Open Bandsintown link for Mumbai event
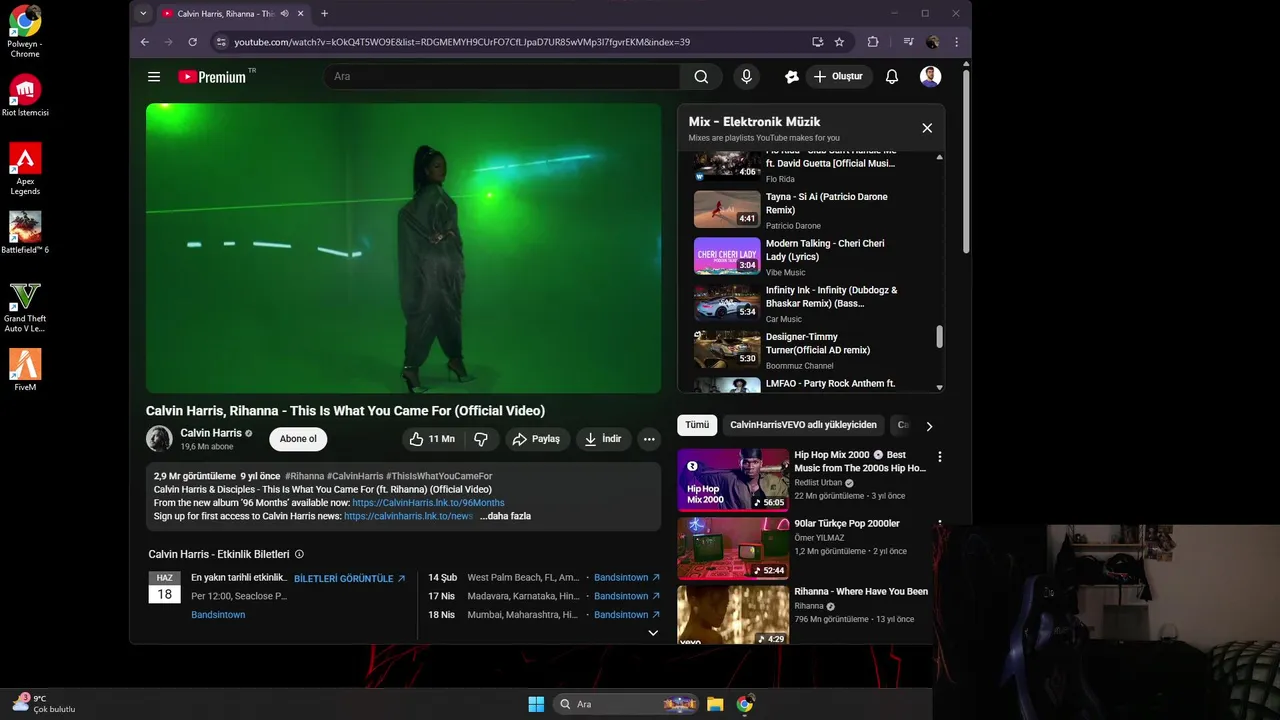This screenshot has width=1280, height=720. tap(627, 615)
